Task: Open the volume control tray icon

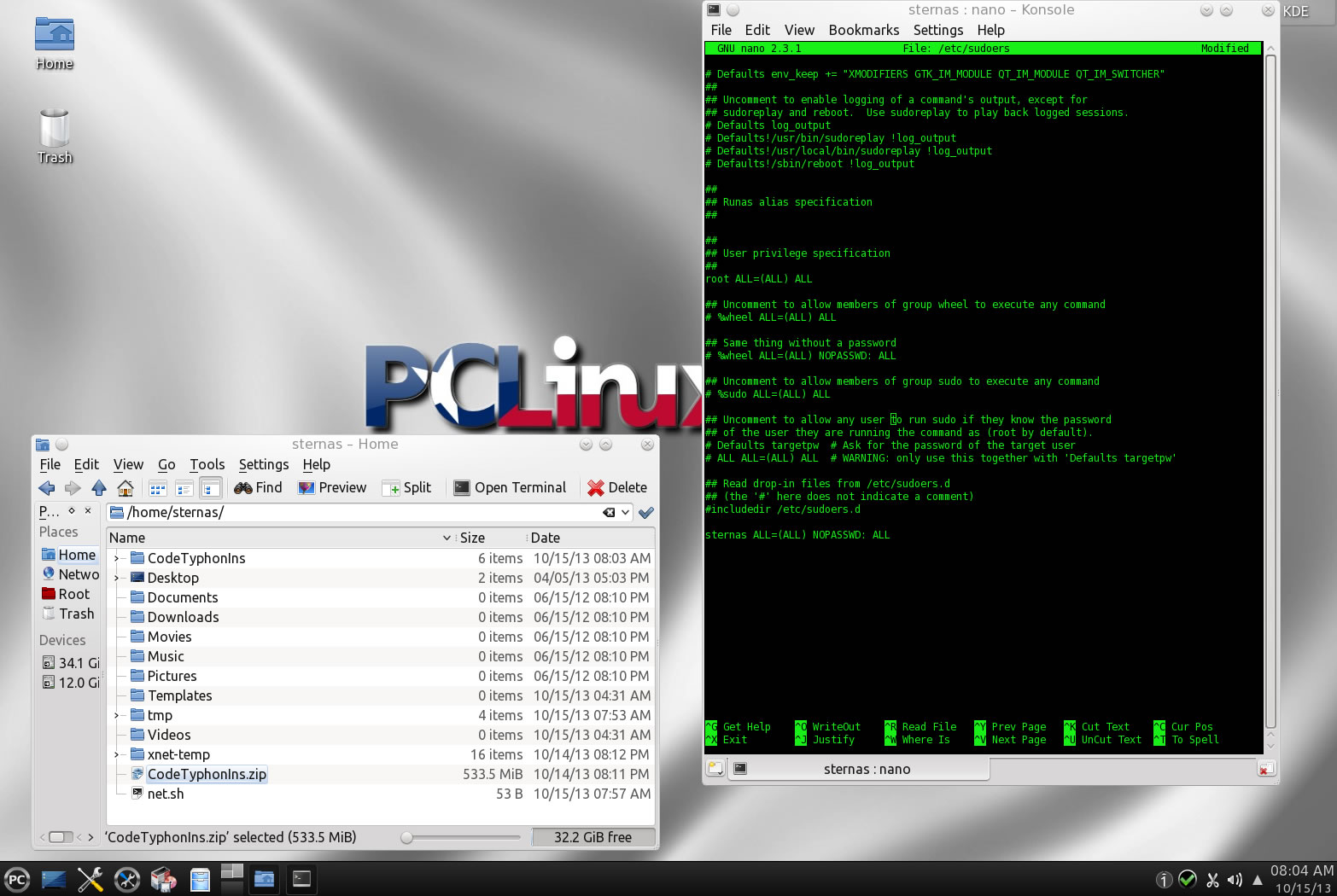Action: 1235,880
